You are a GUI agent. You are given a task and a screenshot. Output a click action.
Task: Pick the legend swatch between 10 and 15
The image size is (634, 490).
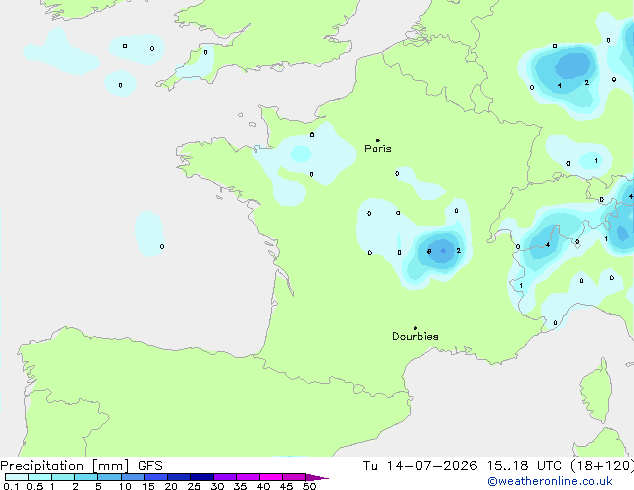133,477
